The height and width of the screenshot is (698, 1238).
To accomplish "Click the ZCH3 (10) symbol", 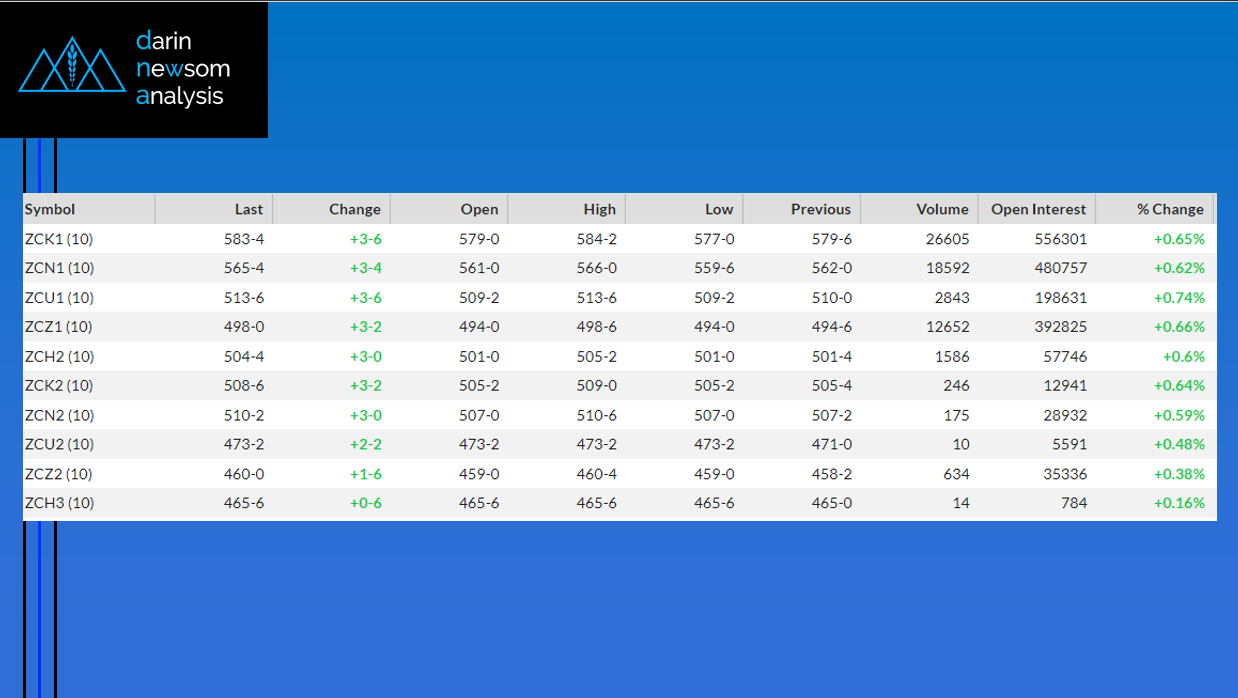I will tap(59, 503).
